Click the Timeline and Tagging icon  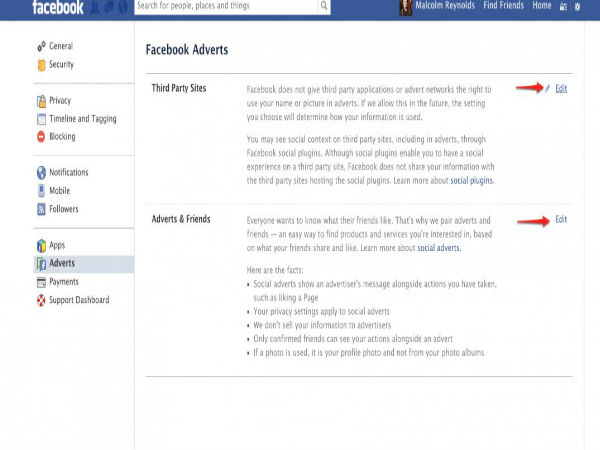41,119
